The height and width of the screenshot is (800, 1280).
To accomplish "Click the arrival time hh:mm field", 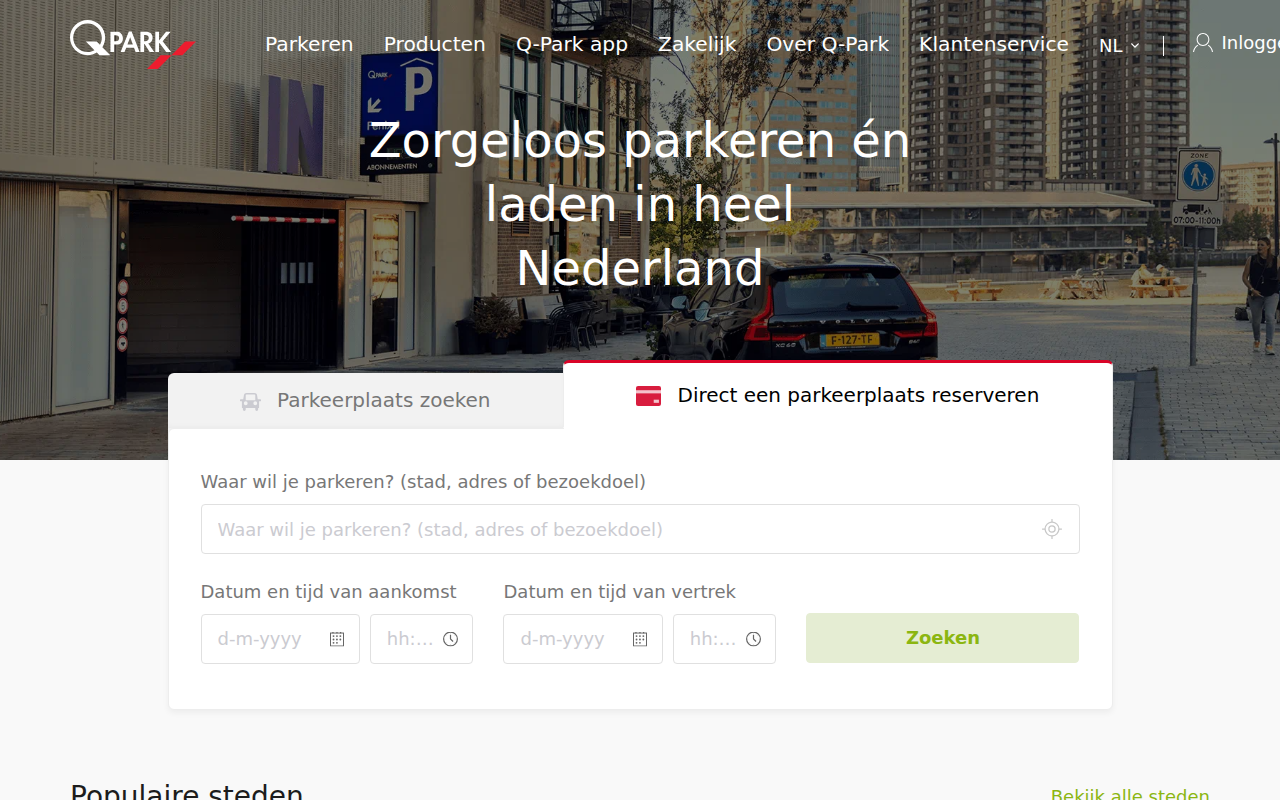I will click(421, 639).
